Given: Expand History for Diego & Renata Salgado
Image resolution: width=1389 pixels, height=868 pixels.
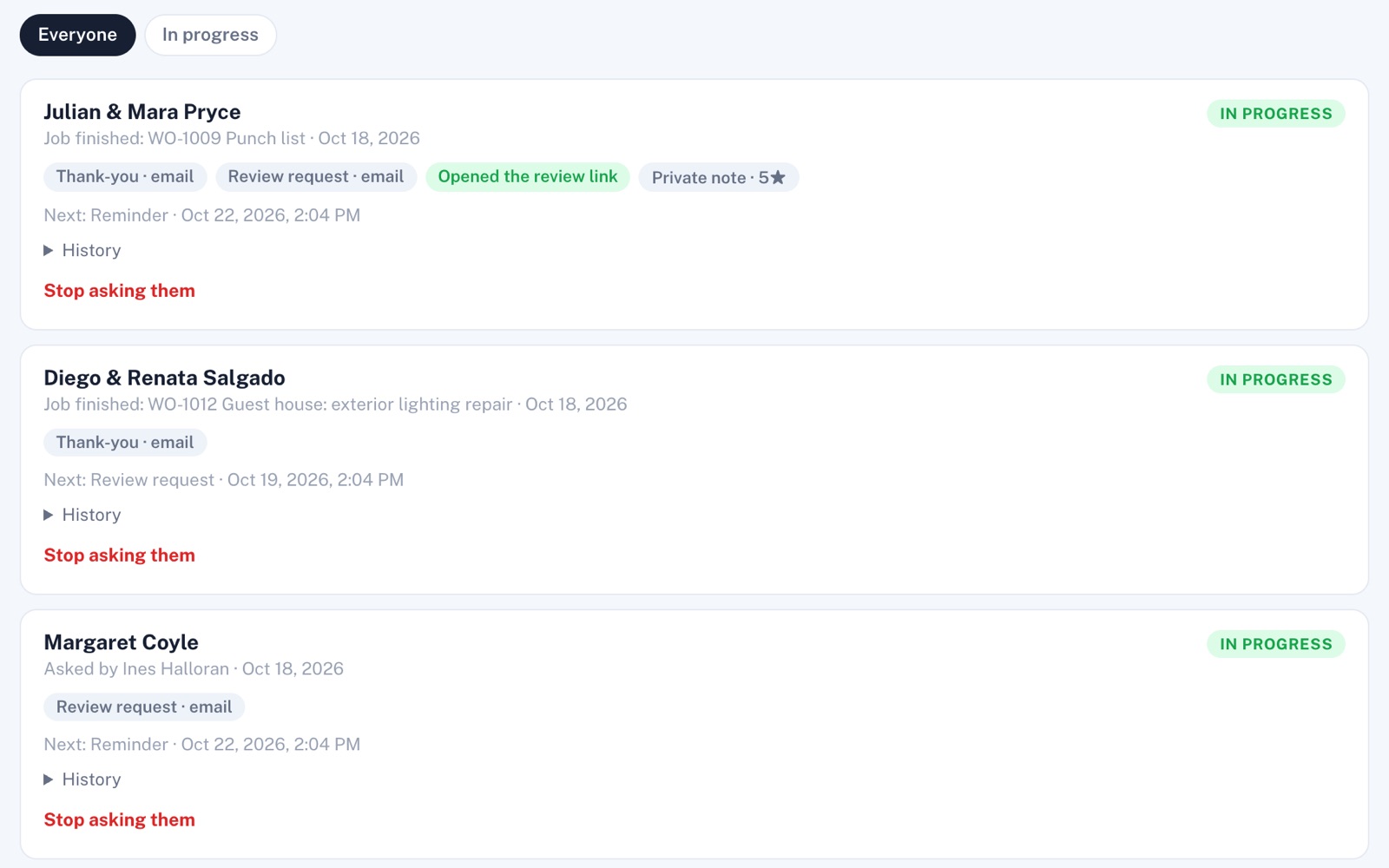Looking at the screenshot, I should [82, 515].
